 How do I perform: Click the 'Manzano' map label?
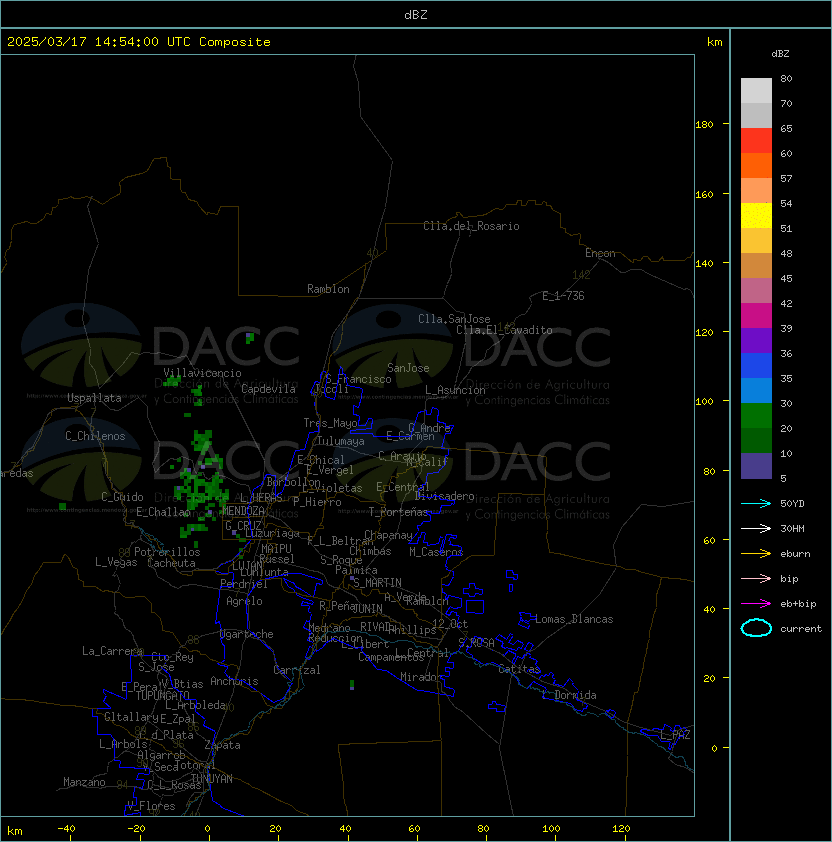(x=84, y=782)
